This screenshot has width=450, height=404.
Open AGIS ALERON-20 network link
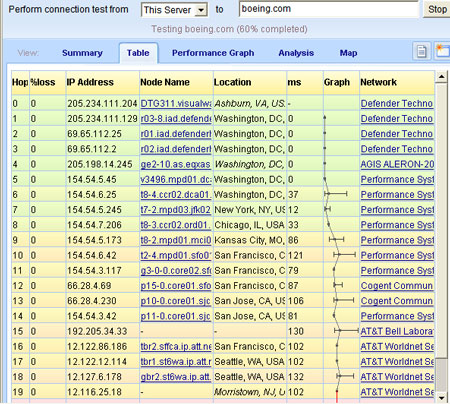click(397, 164)
